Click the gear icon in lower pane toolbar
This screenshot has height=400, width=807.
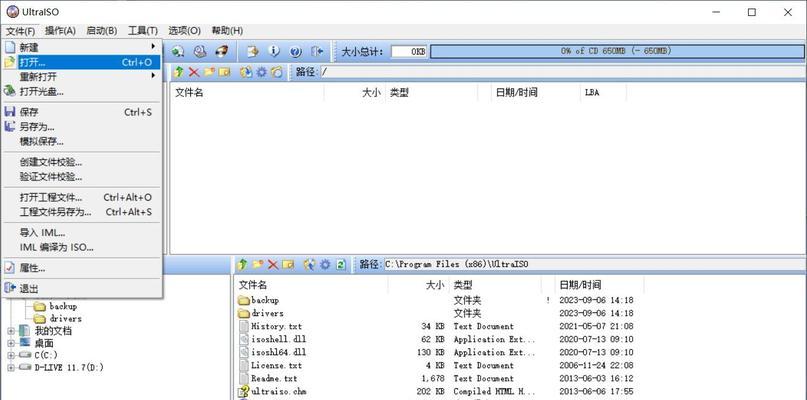pyautogui.click(x=325, y=265)
